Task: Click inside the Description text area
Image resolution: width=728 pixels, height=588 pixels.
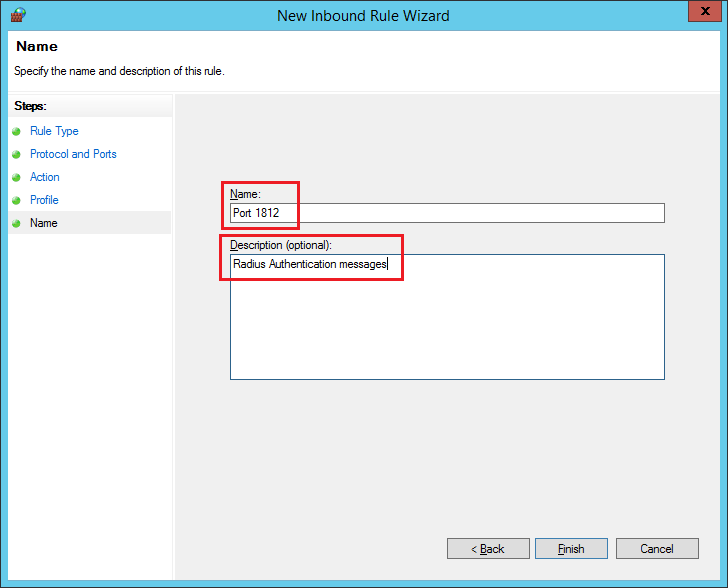Action: (447, 320)
